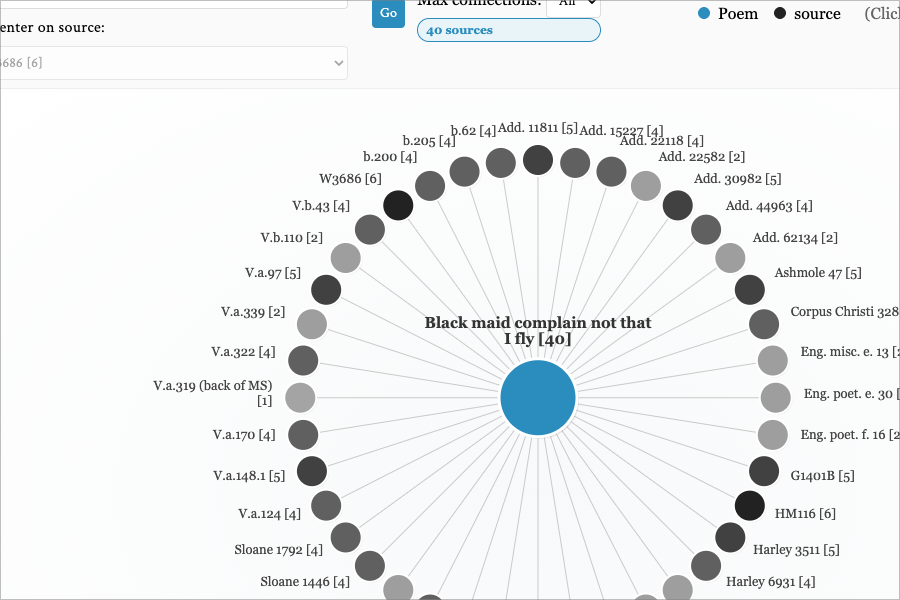Select the W3686 source node circle
Image resolution: width=900 pixels, height=600 pixels.
pyautogui.click(x=397, y=204)
